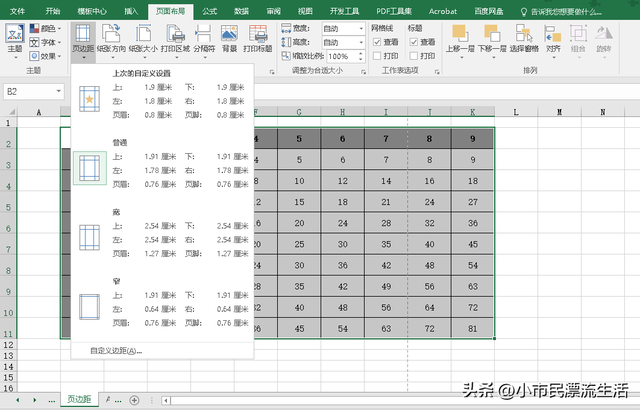Add a new sheet with plus button
The width and height of the screenshot is (640, 410).
pyautogui.click(x=135, y=399)
